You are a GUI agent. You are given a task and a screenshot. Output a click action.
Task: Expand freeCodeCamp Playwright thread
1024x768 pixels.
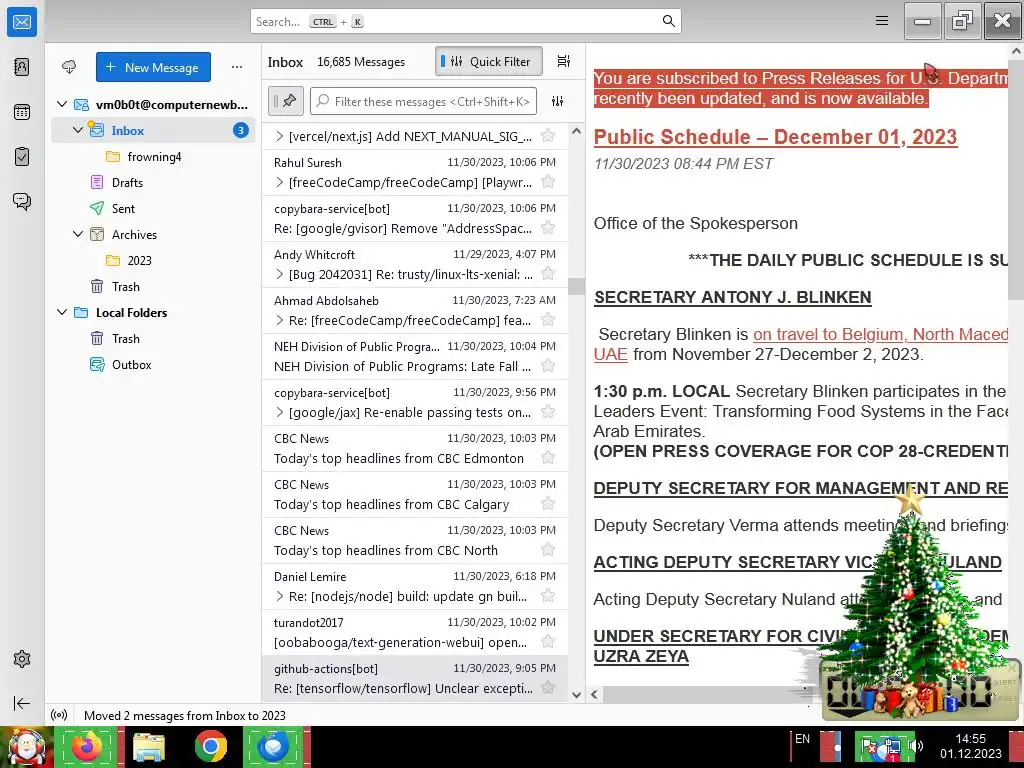[x=280, y=182]
